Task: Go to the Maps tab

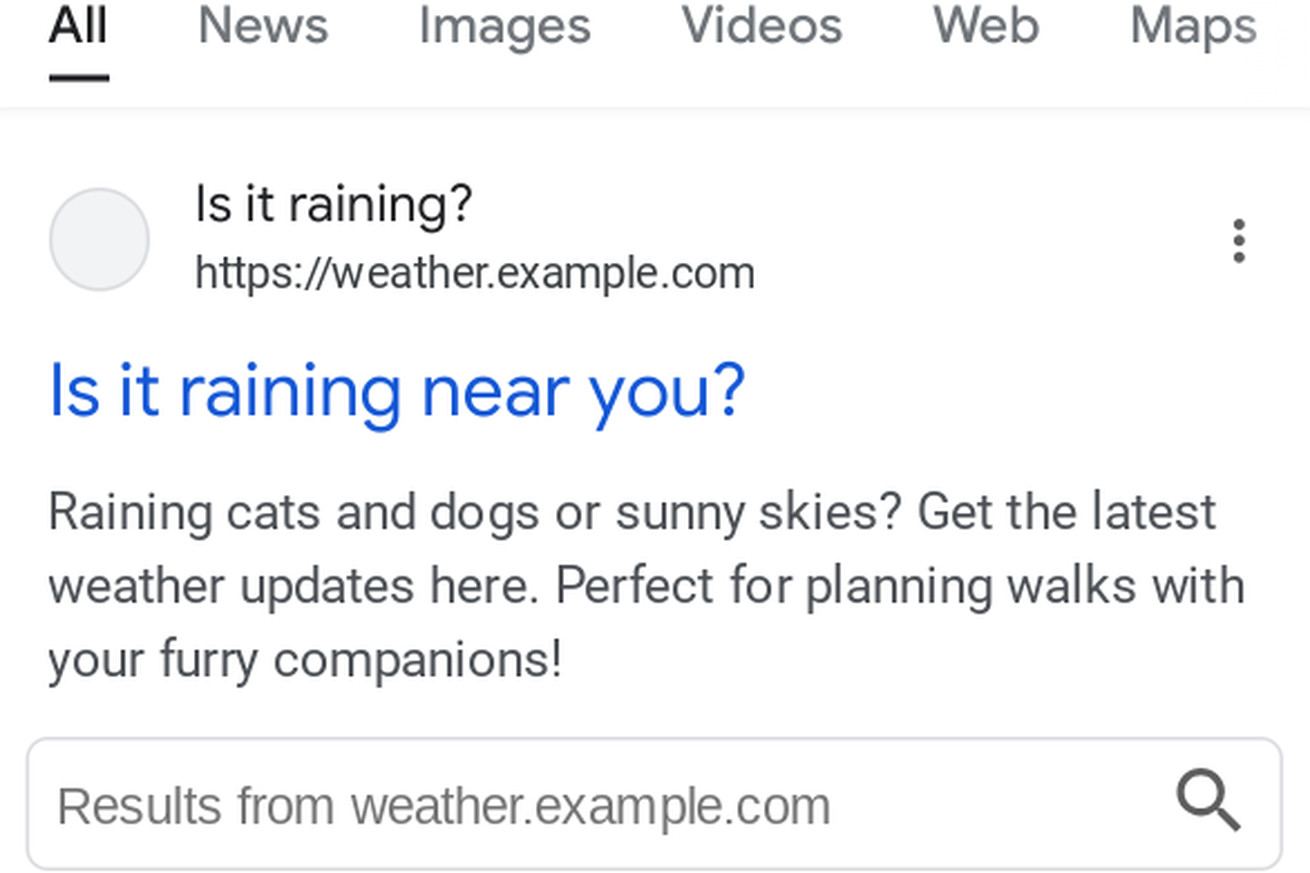Action: coord(1193,26)
